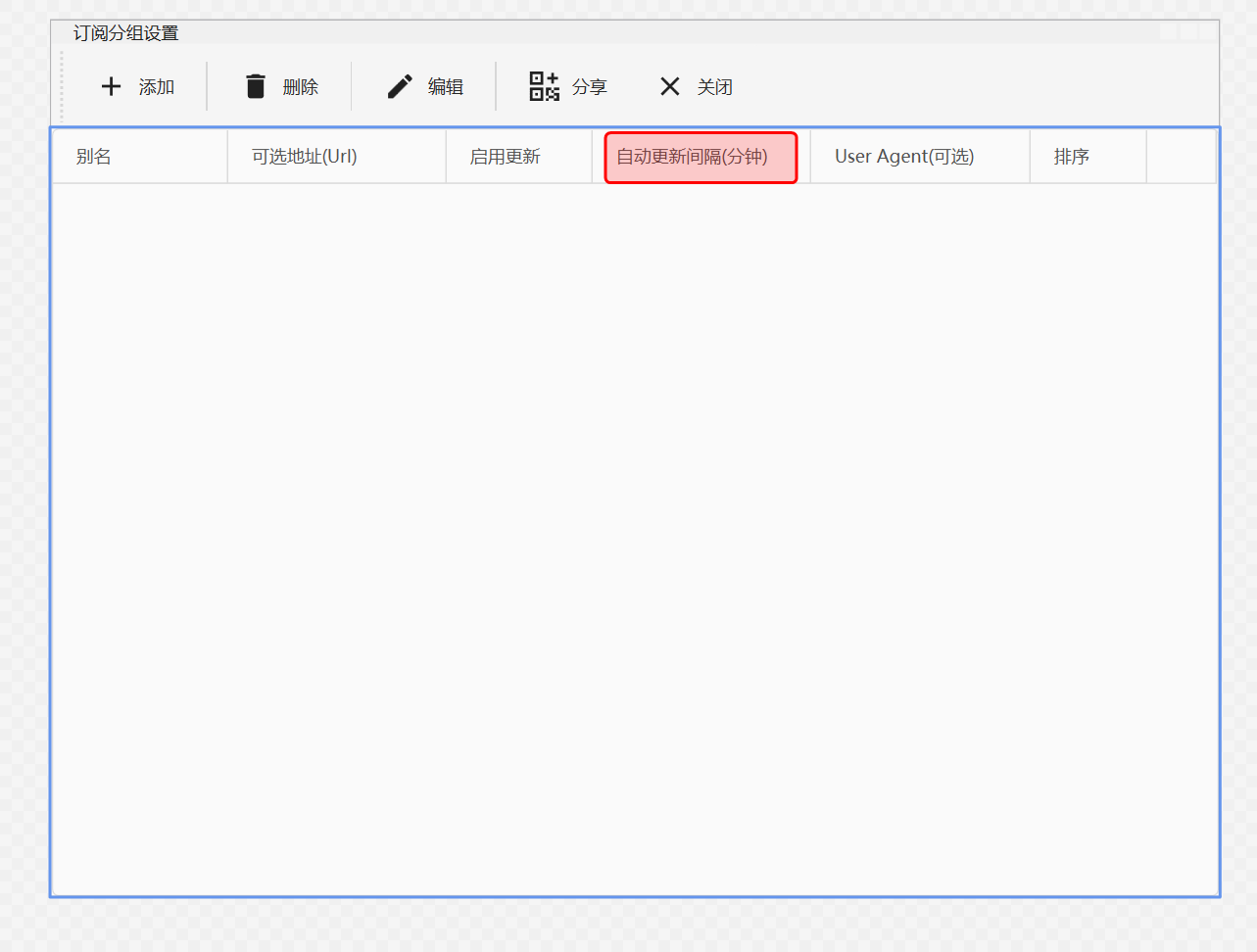
Task: Sort by the 别名 column header
Action: click(94, 157)
